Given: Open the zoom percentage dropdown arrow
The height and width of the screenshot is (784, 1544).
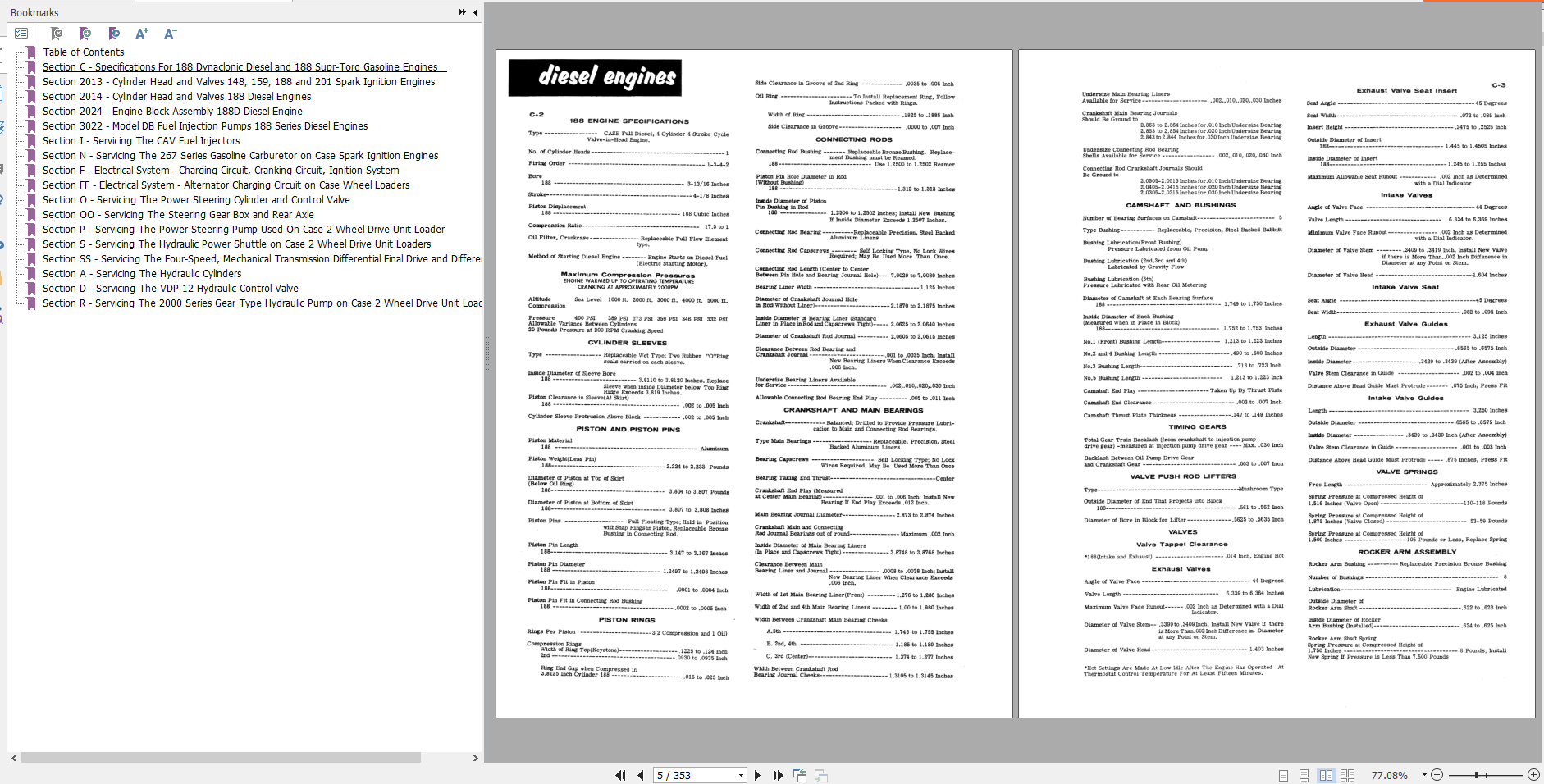Looking at the screenshot, I should [x=1424, y=775].
